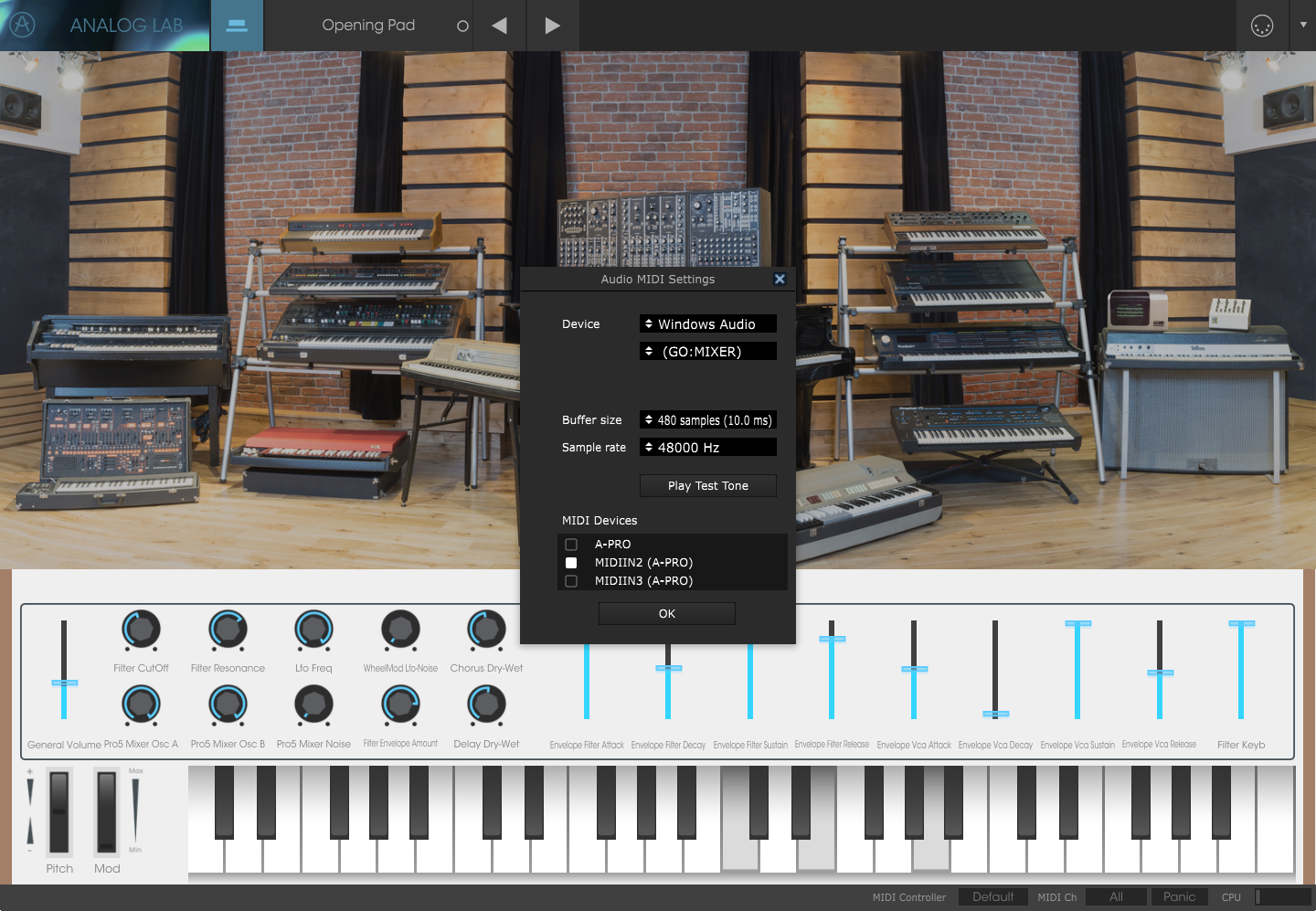Close the Audio MIDI Settings dialog
Image resolution: width=1316 pixels, height=911 pixels.
click(x=780, y=280)
